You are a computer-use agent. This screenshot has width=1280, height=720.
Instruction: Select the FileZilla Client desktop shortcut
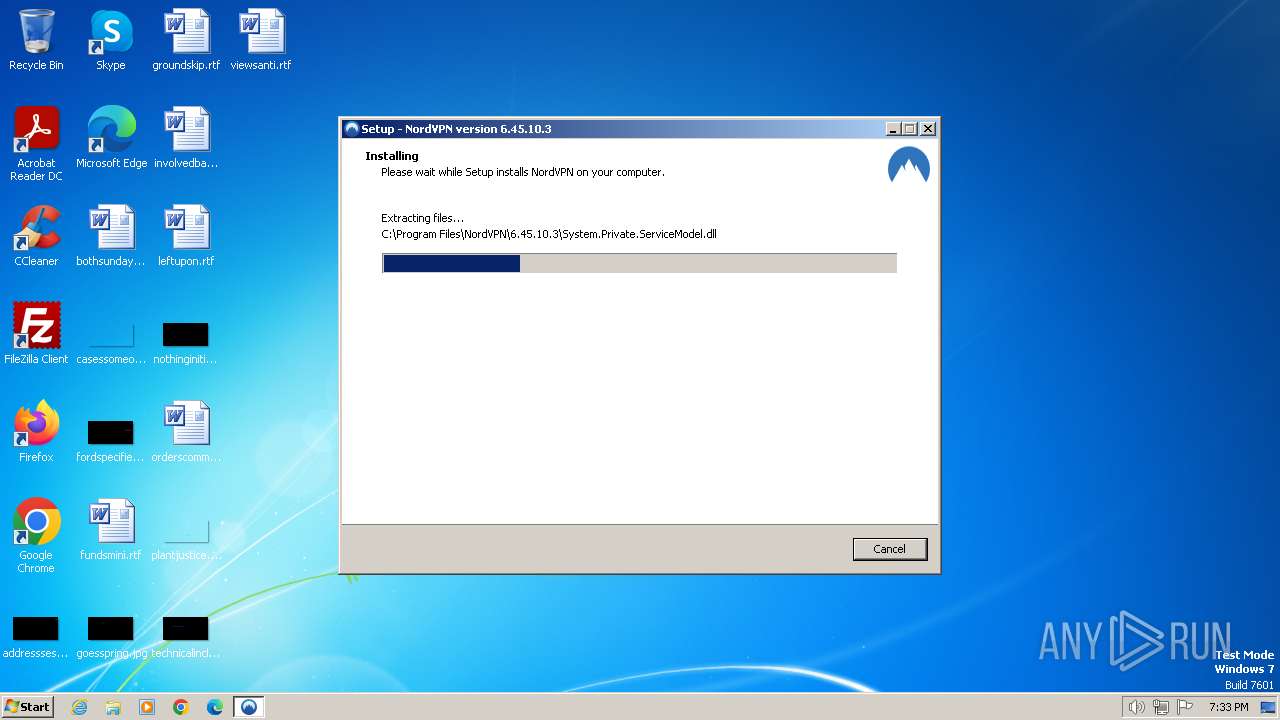click(36, 335)
